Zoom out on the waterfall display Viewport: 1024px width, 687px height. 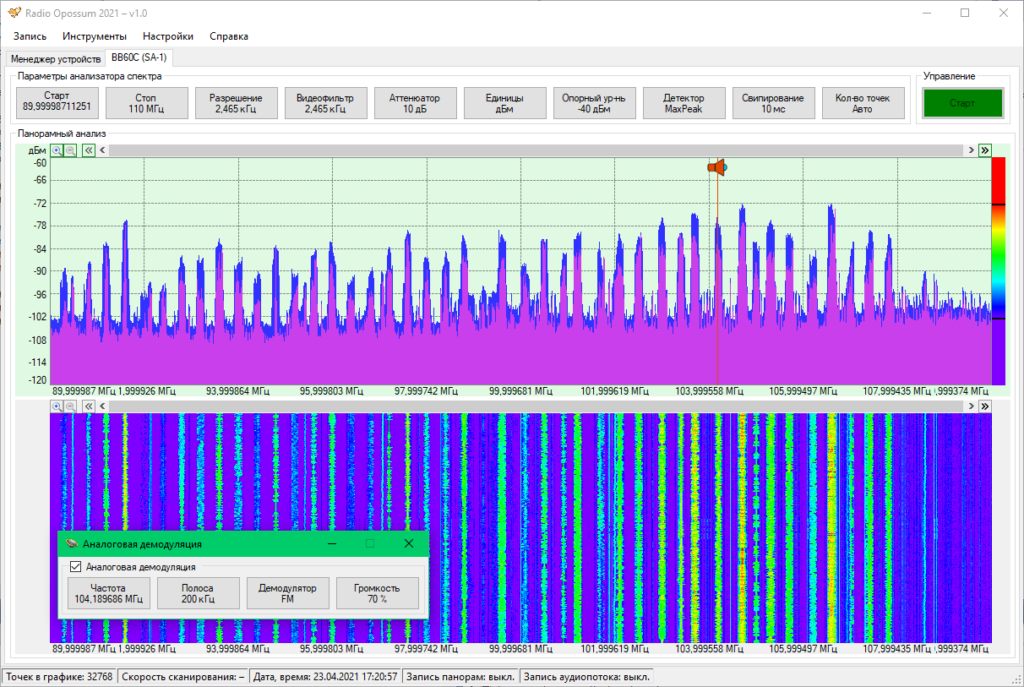point(70,406)
